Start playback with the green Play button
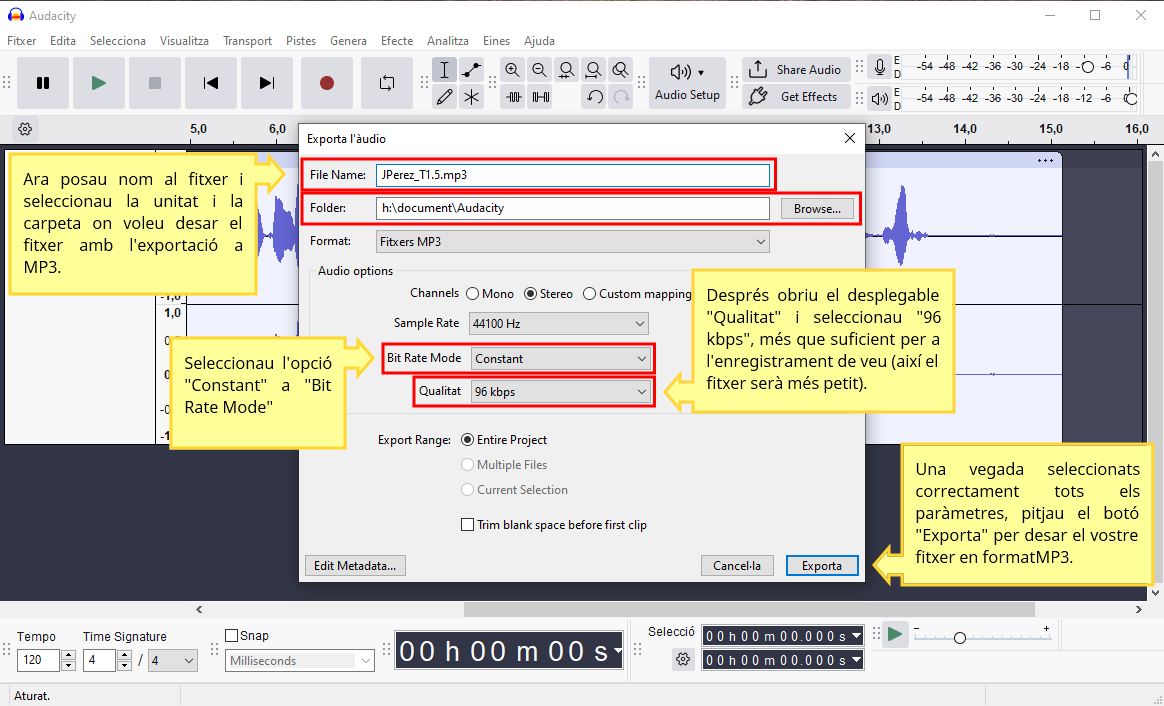 pos(99,83)
